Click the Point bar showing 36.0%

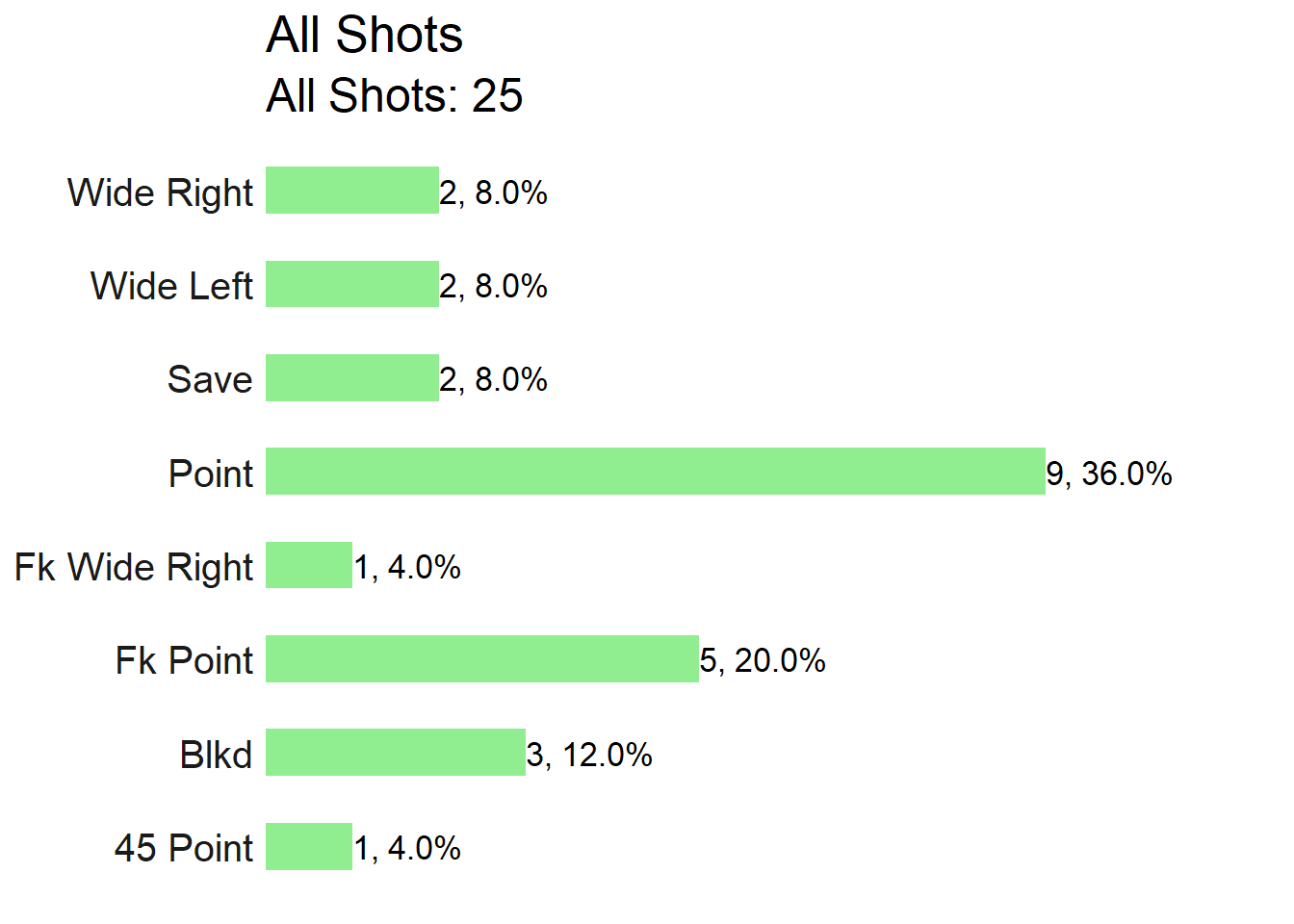[656, 472]
